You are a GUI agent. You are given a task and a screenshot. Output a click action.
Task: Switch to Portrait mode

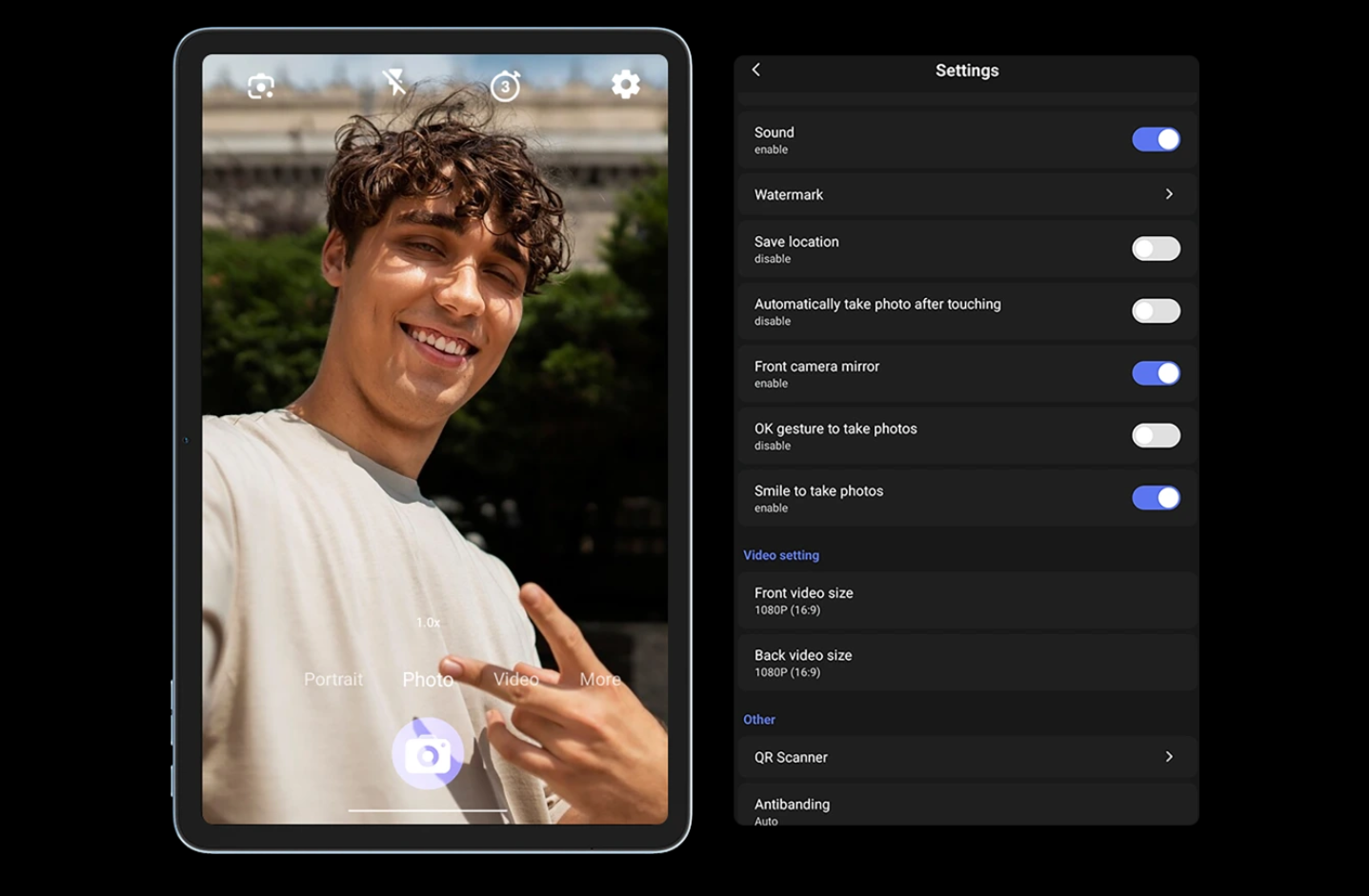click(x=333, y=679)
